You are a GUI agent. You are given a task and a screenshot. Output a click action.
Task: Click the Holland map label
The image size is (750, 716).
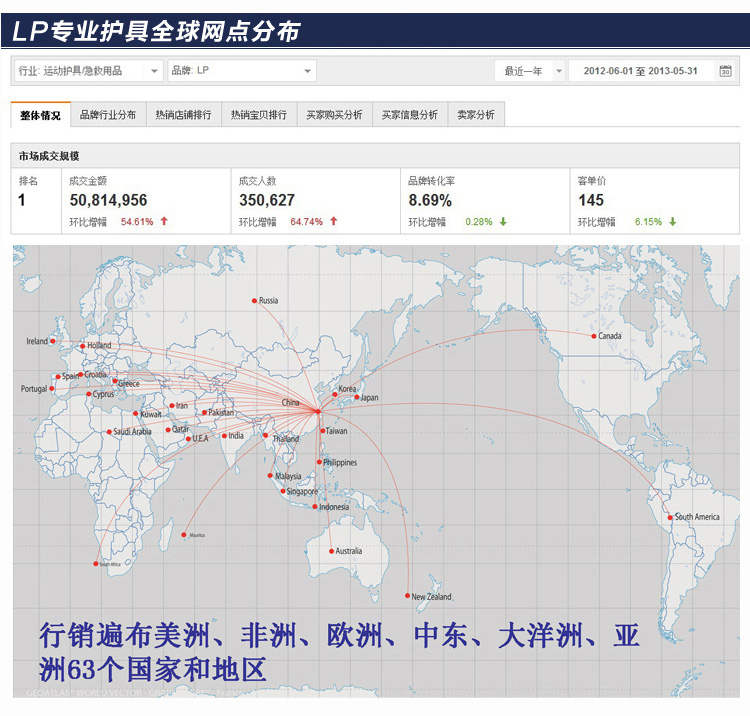(99, 345)
